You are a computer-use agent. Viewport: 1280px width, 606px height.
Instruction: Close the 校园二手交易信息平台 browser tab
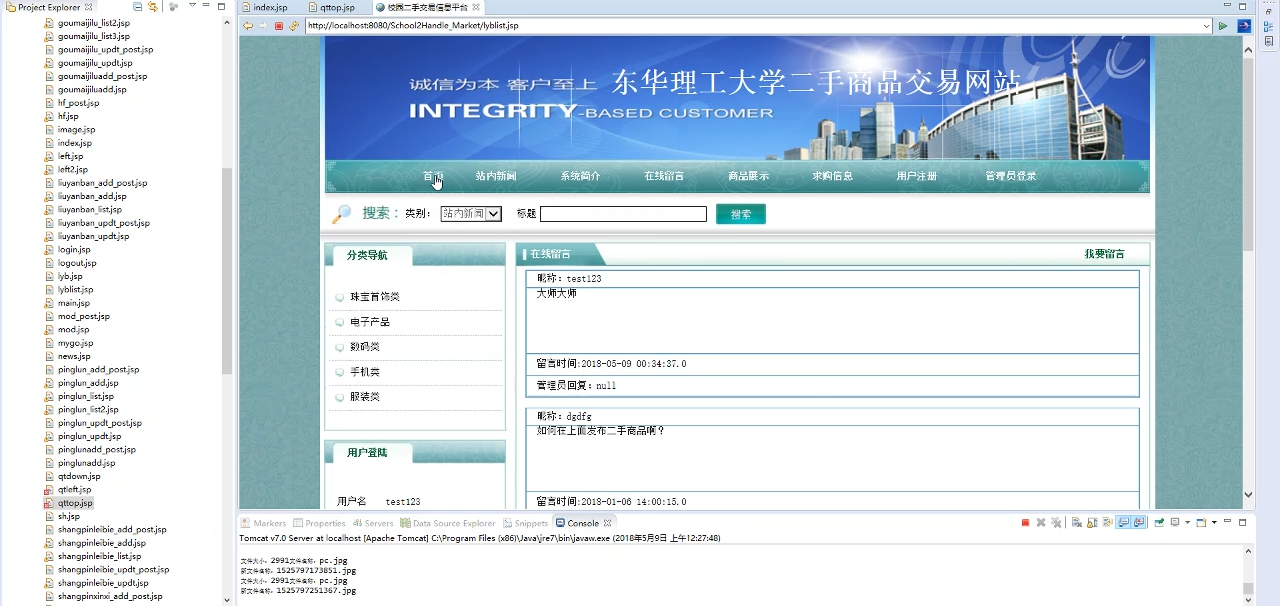click(x=476, y=7)
